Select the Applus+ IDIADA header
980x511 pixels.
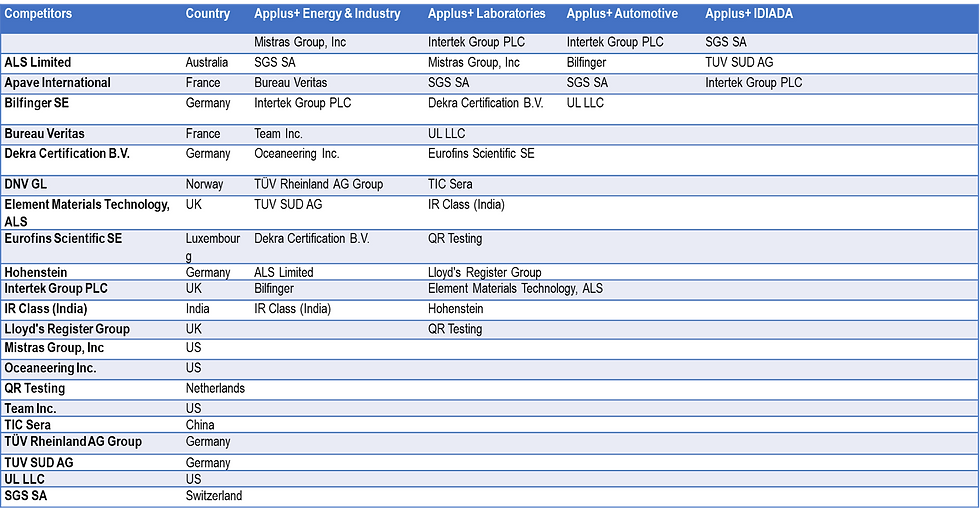[x=749, y=14]
